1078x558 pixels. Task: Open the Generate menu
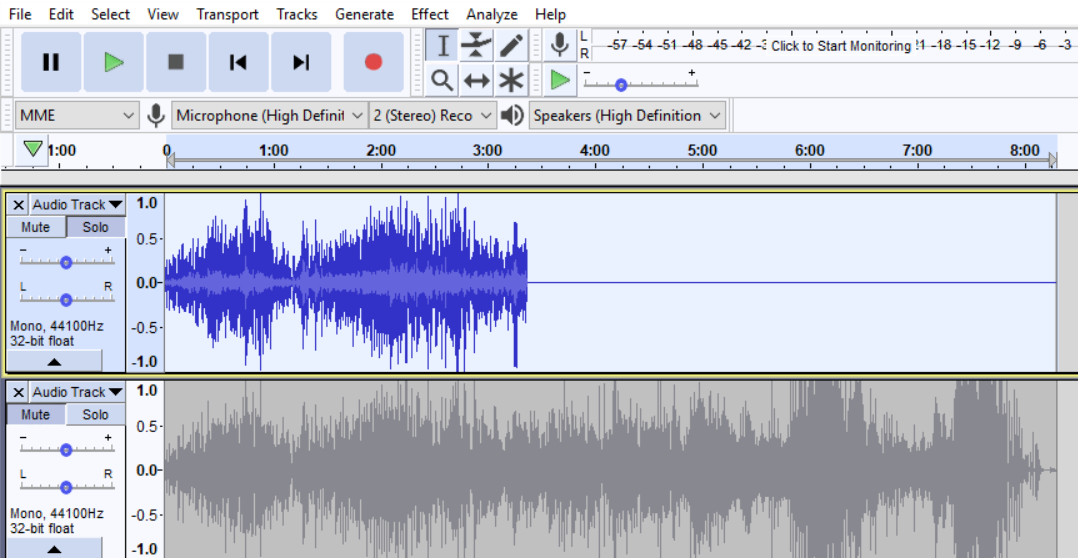point(364,14)
